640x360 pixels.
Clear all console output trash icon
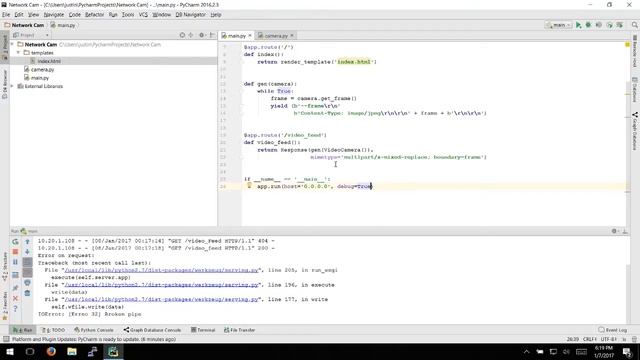(27, 293)
